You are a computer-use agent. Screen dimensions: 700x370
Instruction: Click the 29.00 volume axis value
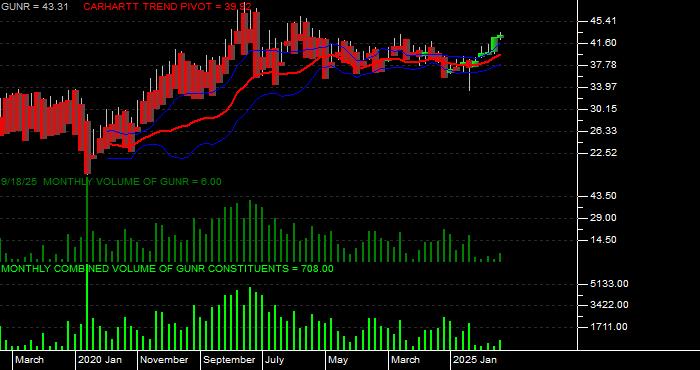603,218
